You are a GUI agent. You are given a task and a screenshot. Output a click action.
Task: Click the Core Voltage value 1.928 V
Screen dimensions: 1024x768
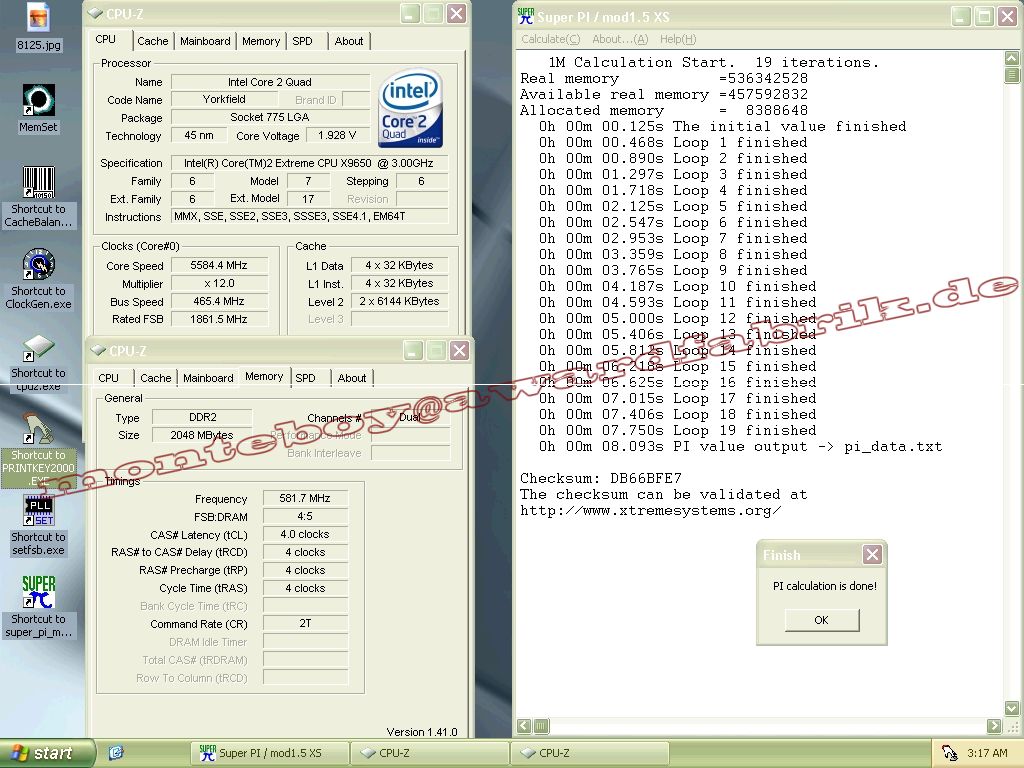click(x=337, y=135)
